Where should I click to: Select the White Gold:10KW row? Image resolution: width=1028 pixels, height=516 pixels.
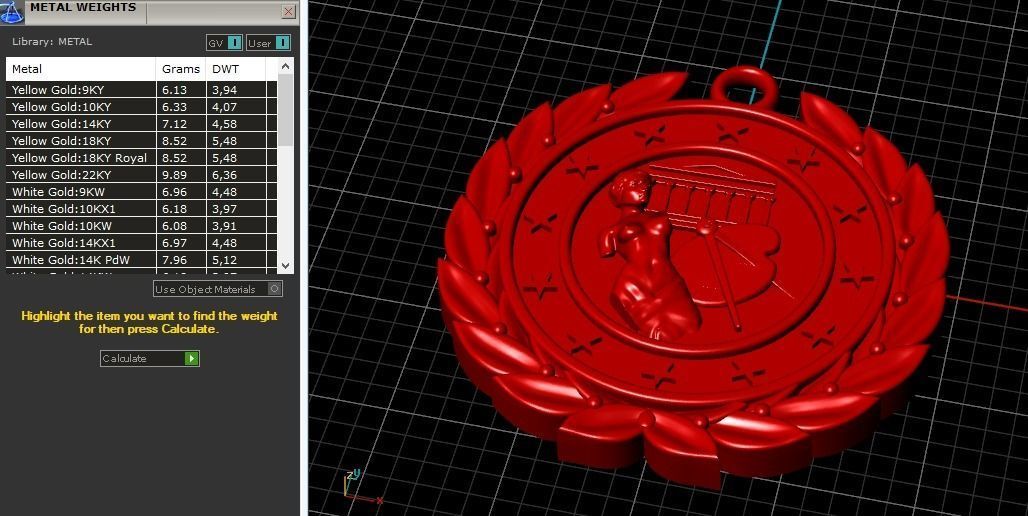[141, 226]
